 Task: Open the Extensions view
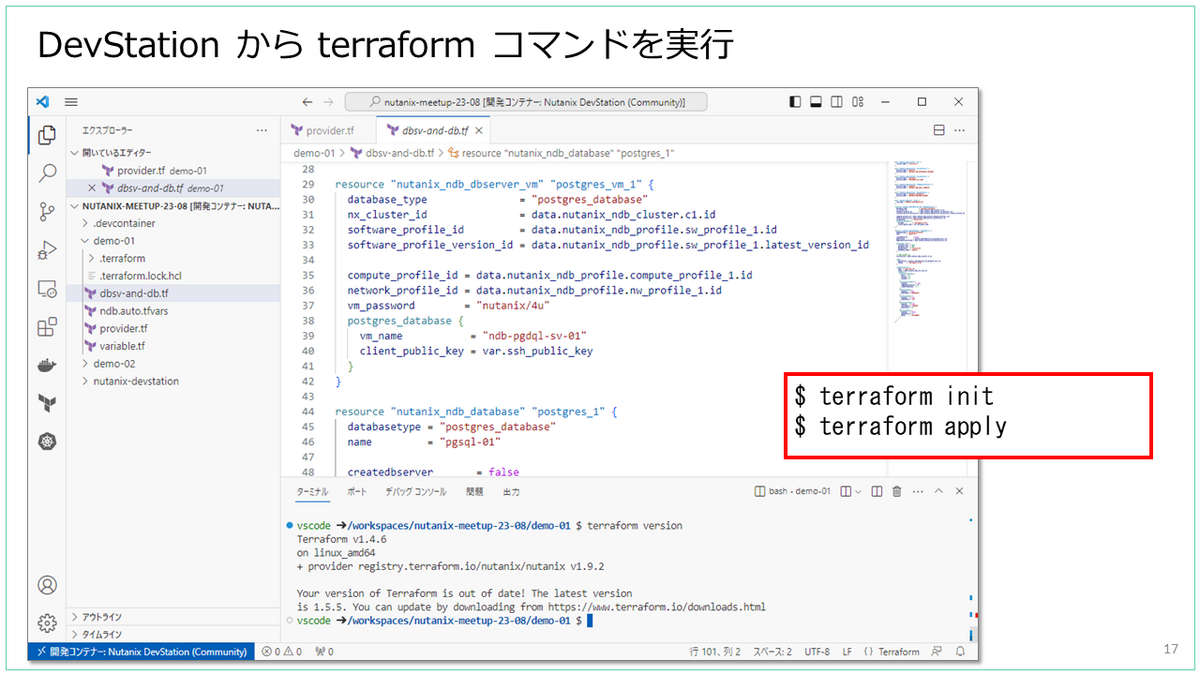(46, 327)
